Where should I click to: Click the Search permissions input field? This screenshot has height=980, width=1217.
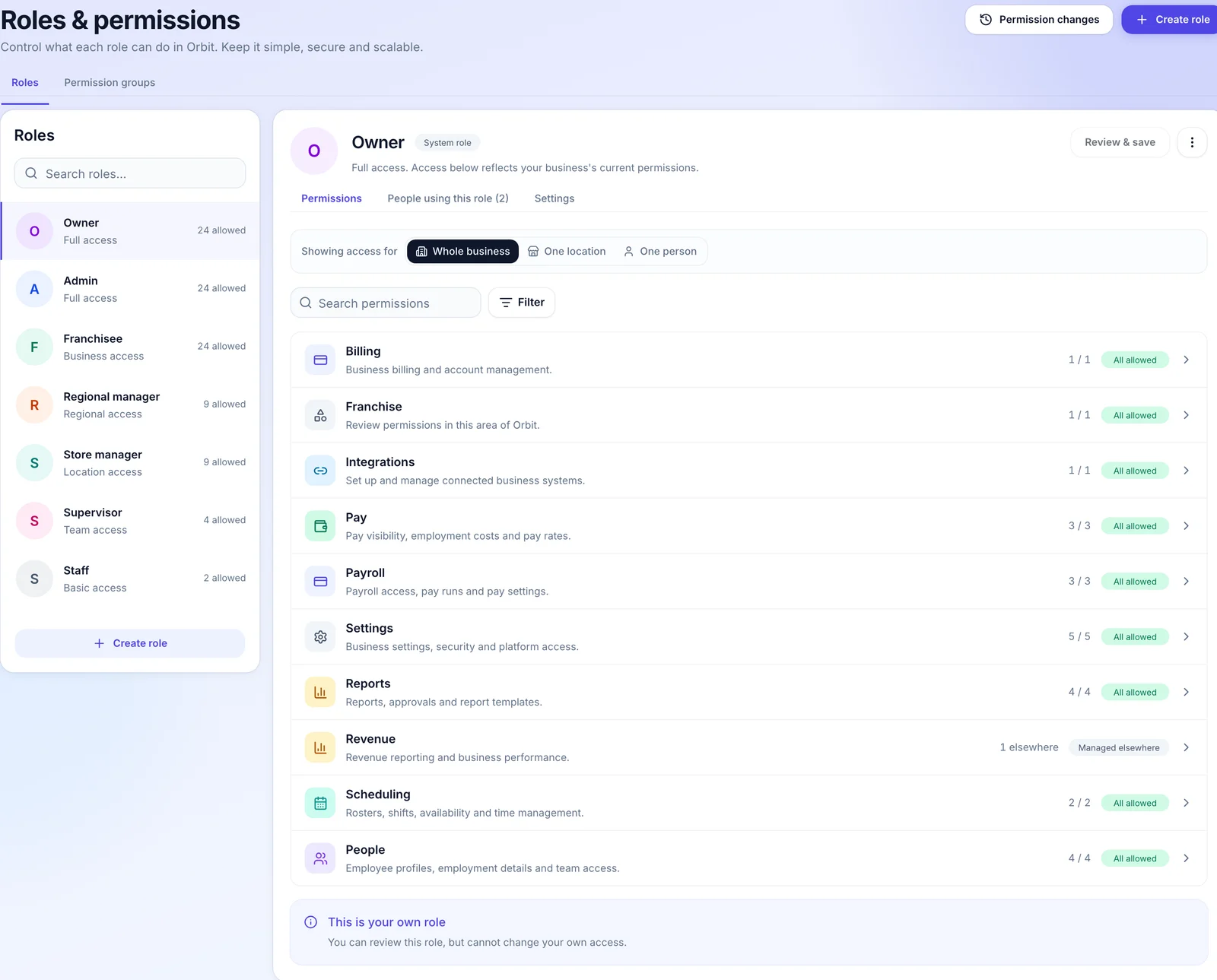click(x=386, y=303)
